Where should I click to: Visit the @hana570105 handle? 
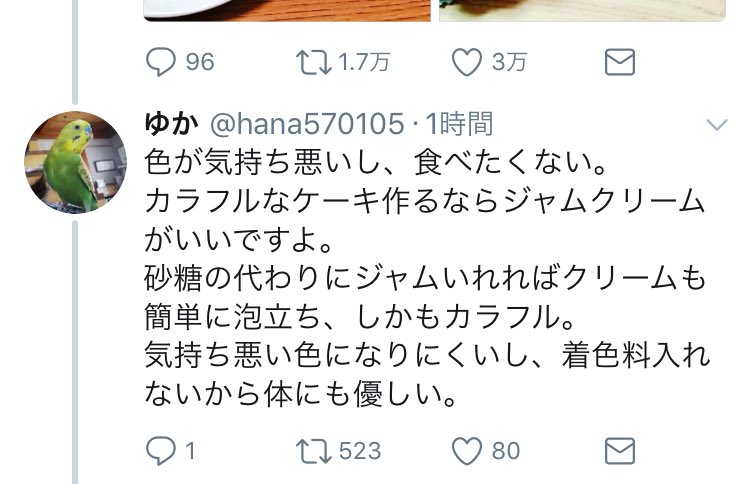(307, 124)
